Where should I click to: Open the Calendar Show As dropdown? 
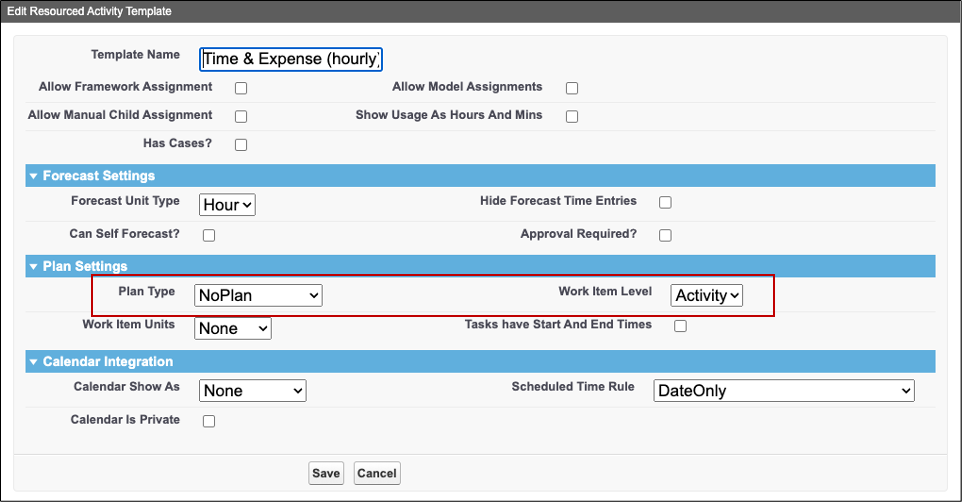(x=253, y=391)
